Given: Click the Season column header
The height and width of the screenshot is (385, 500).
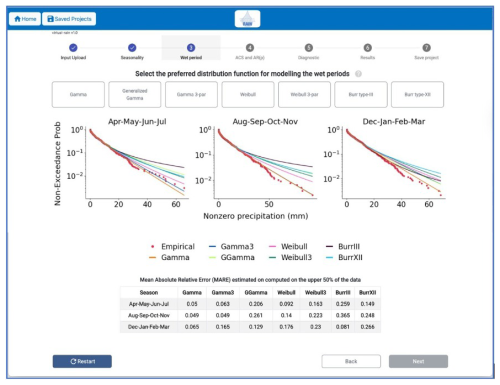Looking at the screenshot, I should tap(149, 293).
